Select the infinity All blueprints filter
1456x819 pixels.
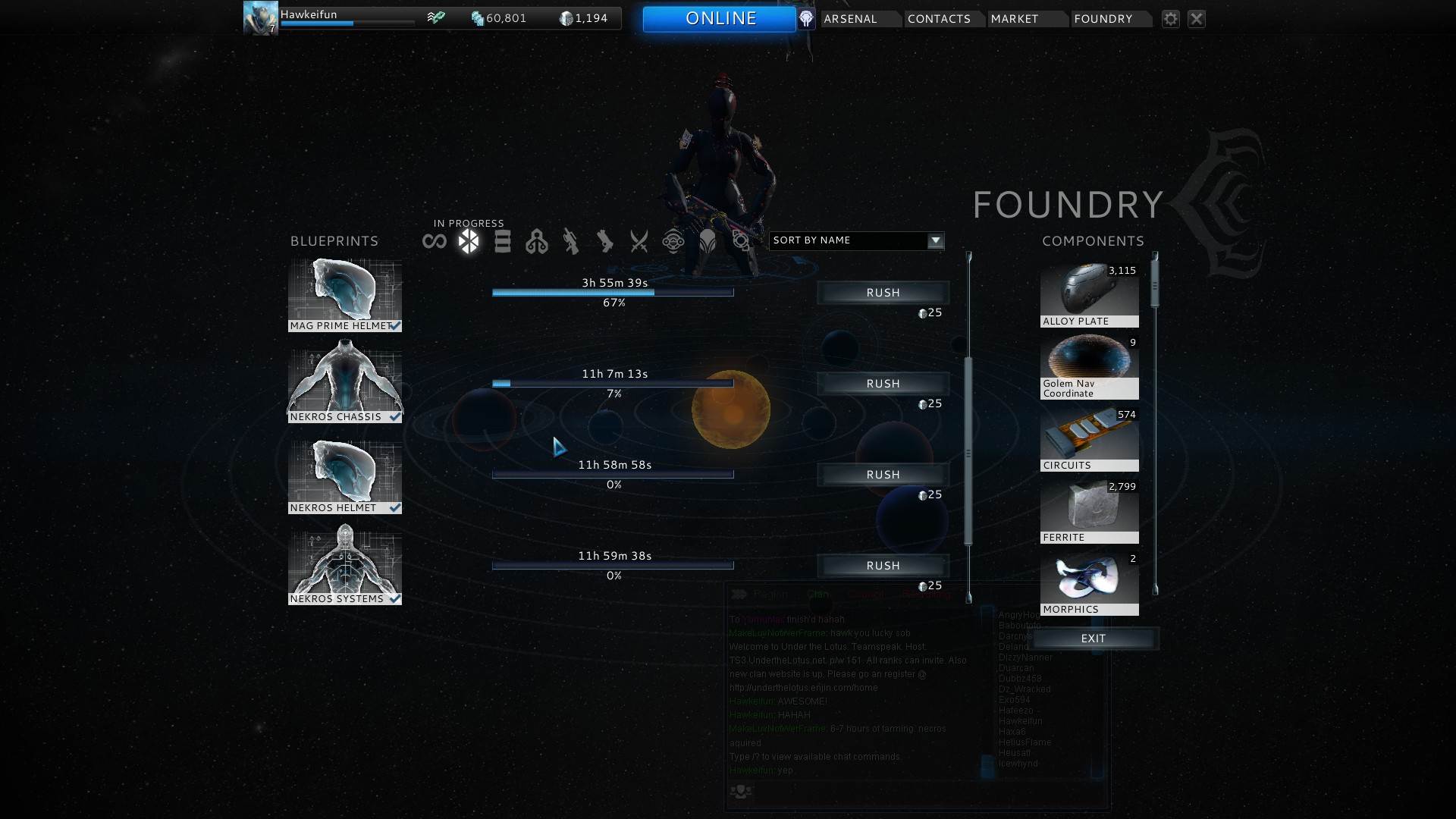point(435,242)
